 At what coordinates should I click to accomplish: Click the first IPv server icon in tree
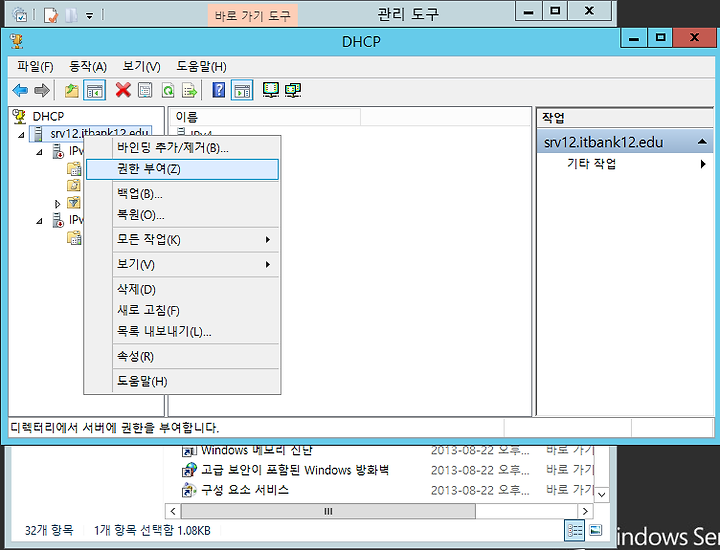[58, 151]
